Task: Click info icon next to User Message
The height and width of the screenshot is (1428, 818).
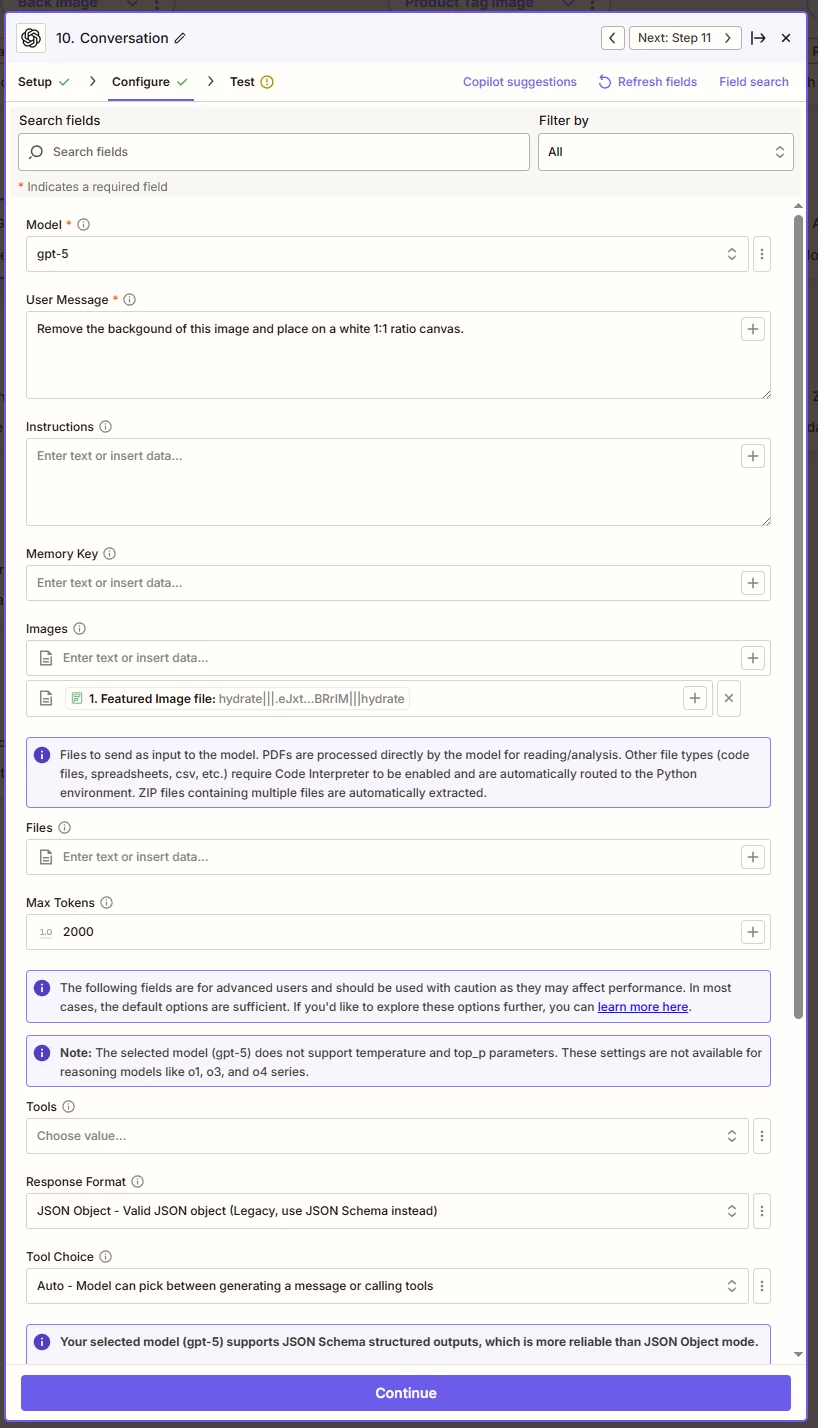Action: 130,300
